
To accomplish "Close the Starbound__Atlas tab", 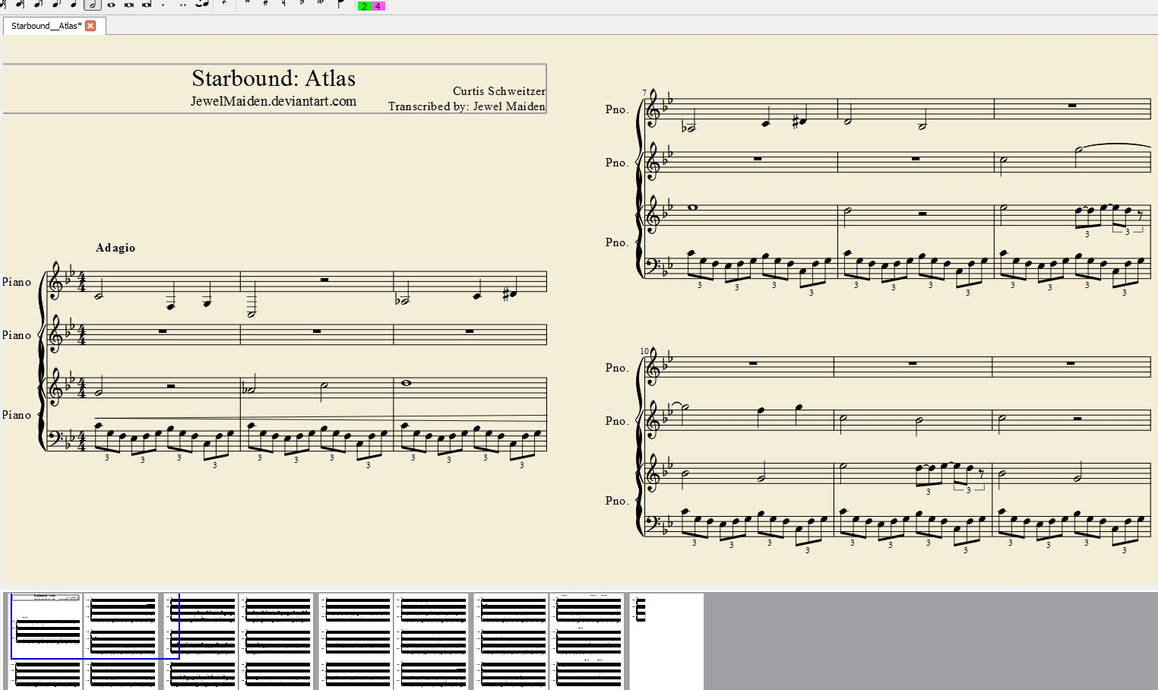I will point(90,26).
